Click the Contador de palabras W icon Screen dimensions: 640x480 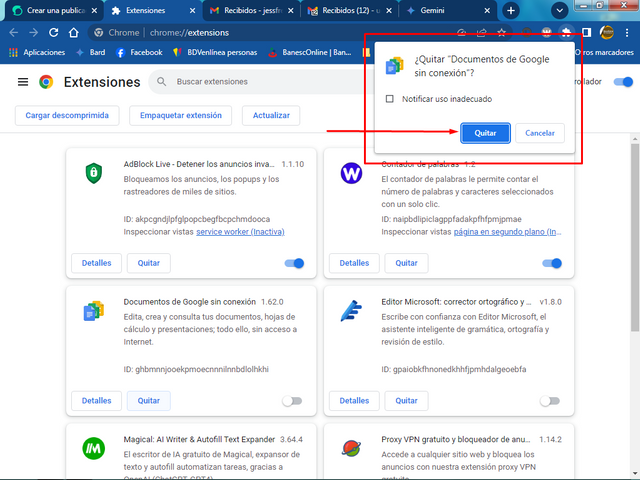pyautogui.click(x=351, y=173)
